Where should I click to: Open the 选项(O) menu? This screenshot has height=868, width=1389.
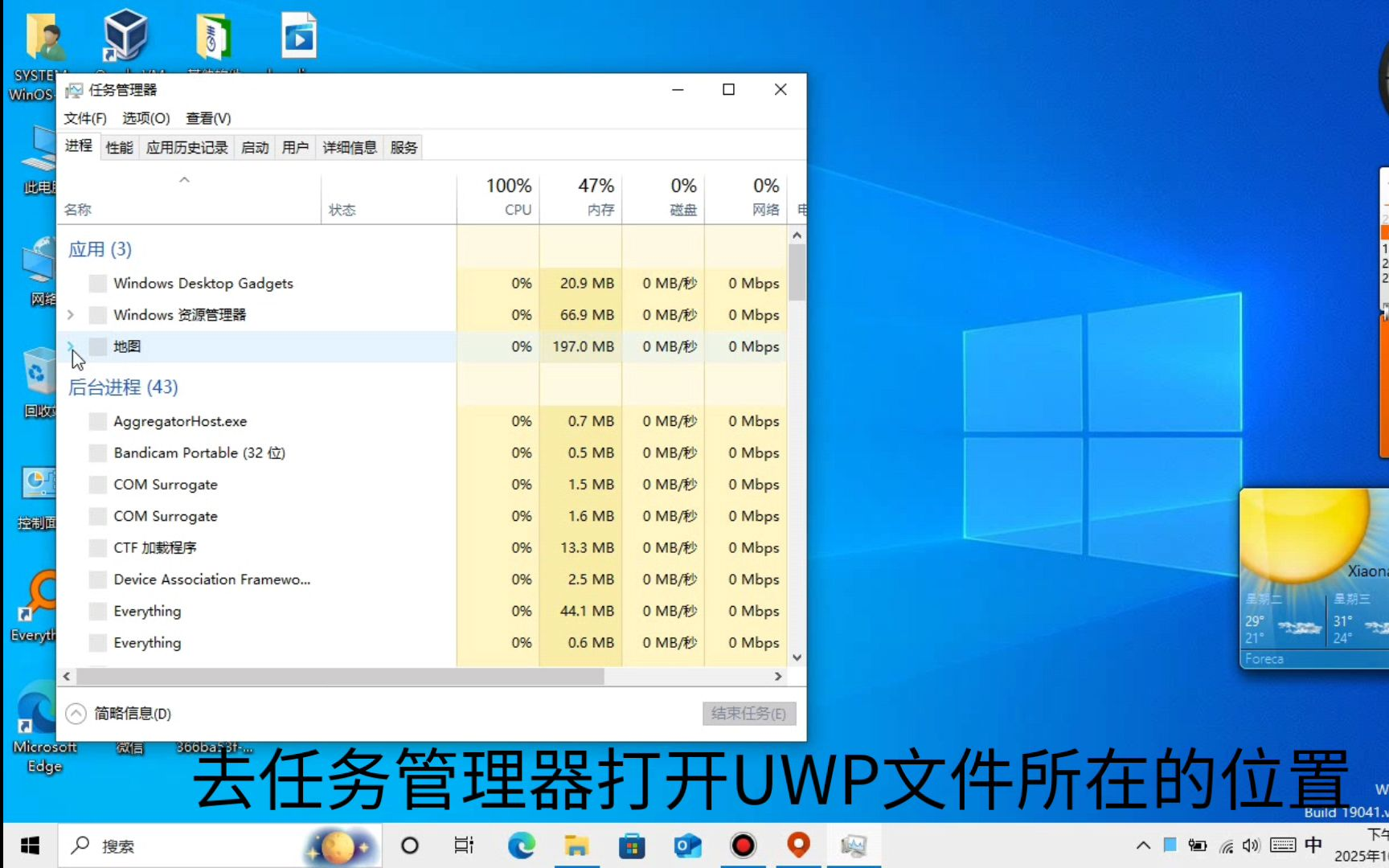click(146, 118)
